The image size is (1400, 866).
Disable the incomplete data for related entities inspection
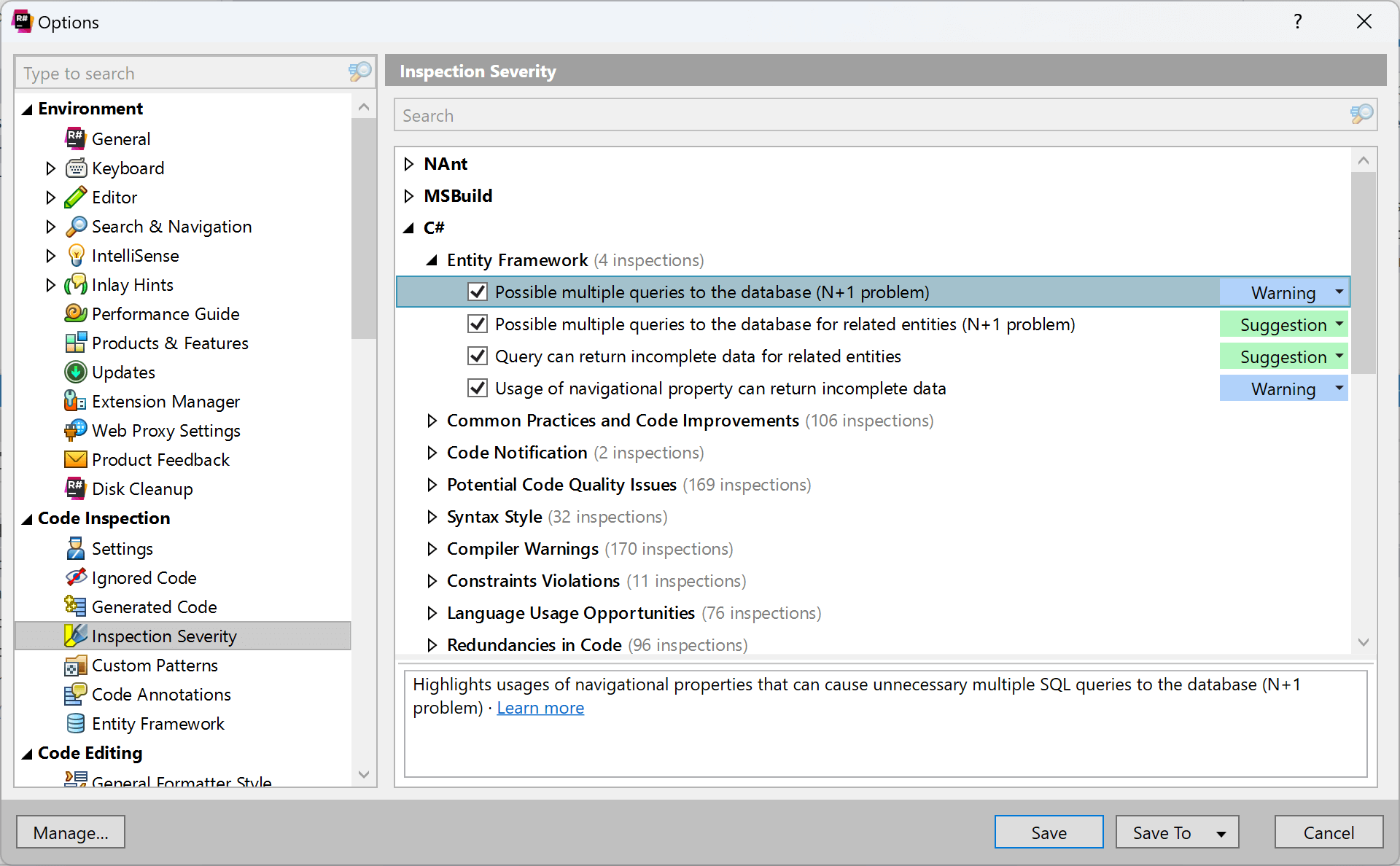pyautogui.click(x=478, y=356)
